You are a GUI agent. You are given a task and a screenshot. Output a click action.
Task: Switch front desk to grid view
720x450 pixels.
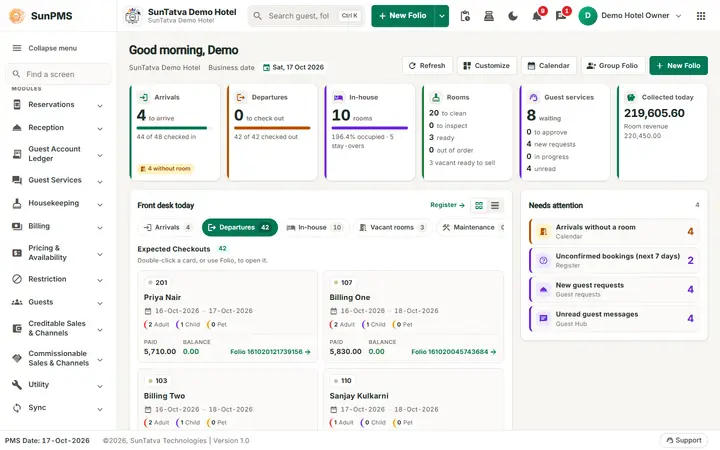[479, 205]
